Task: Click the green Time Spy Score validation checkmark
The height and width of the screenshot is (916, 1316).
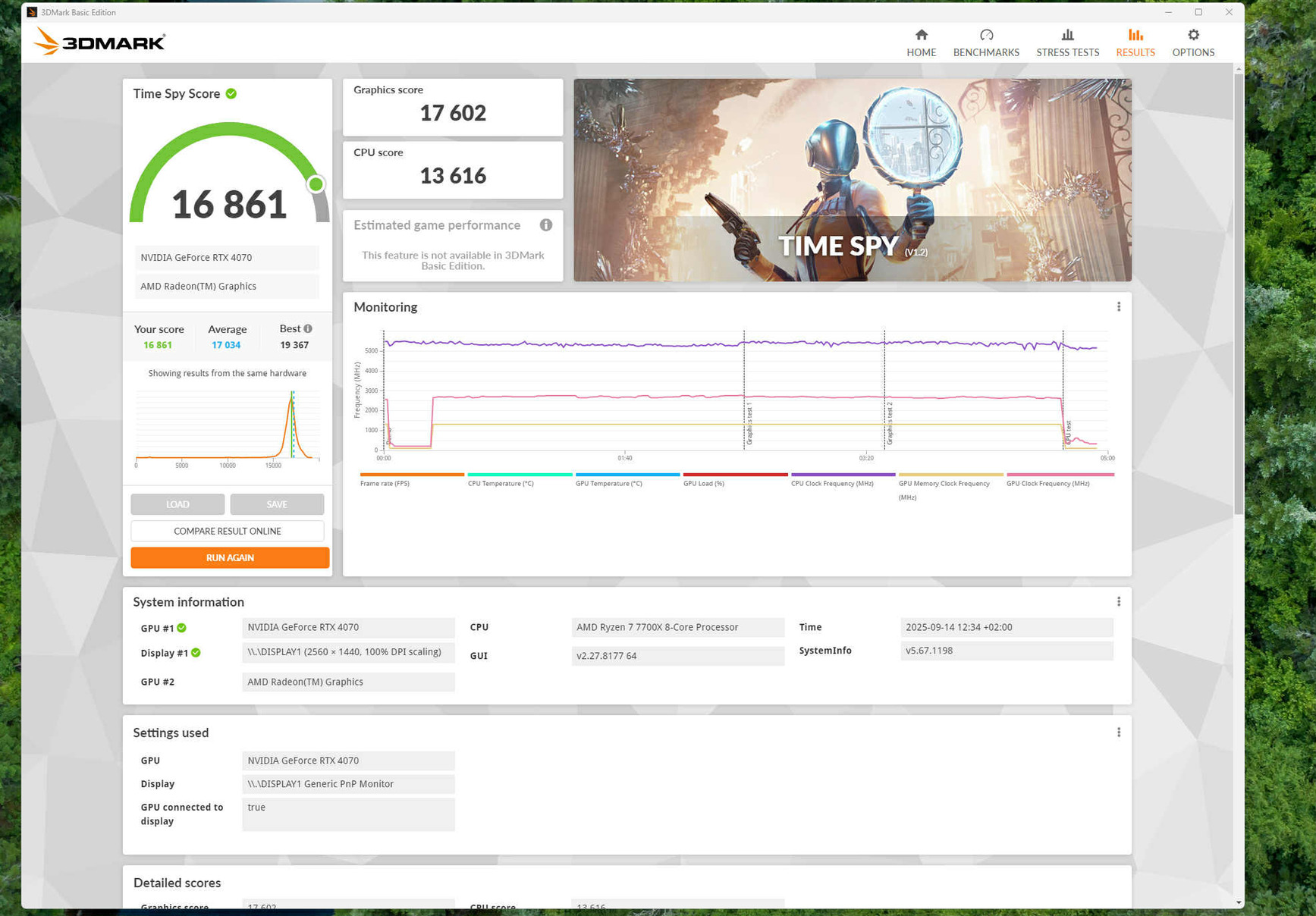Action: (x=231, y=93)
